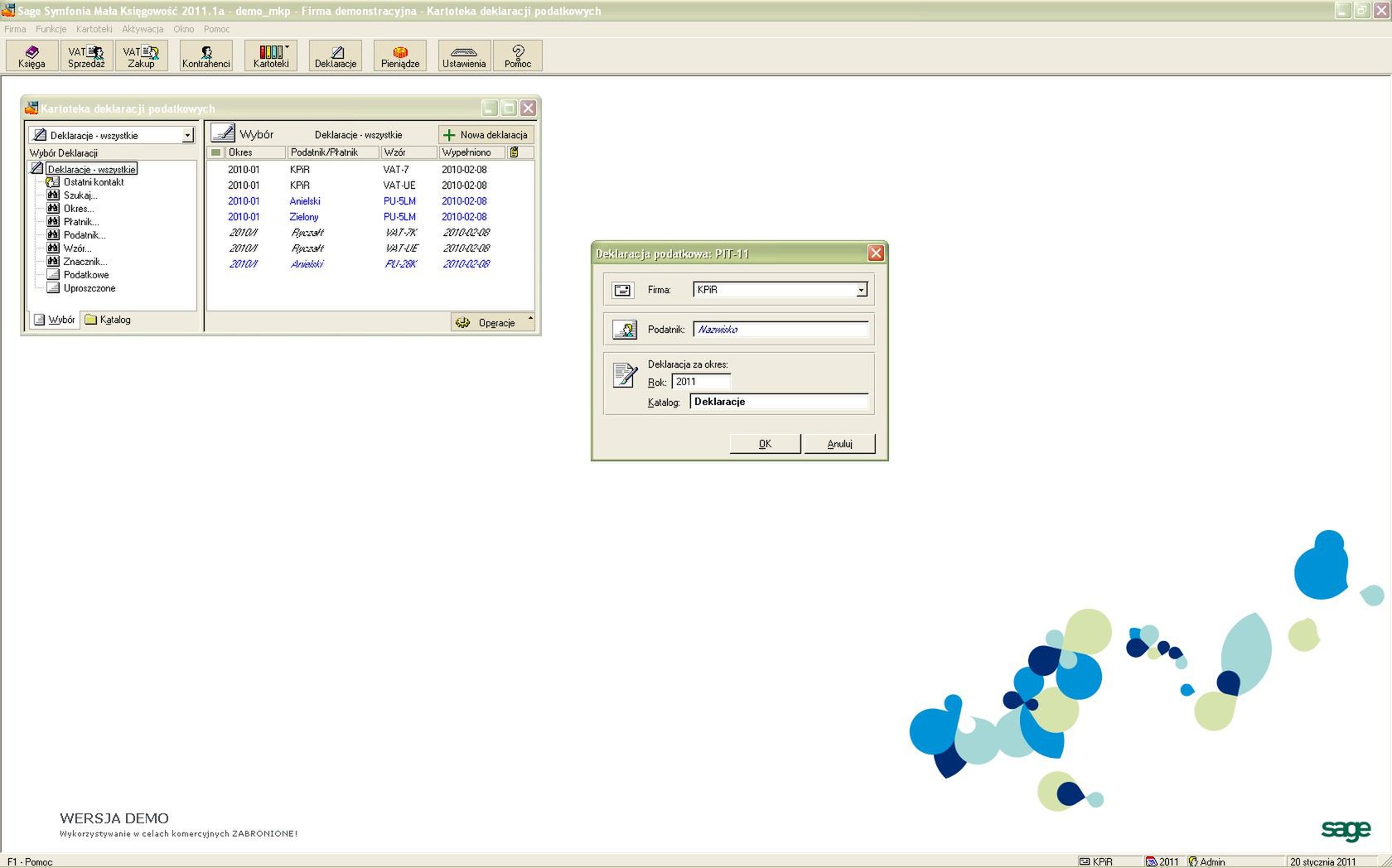1392x868 pixels.
Task: Open VAT Zakup register
Action: point(141,55)
